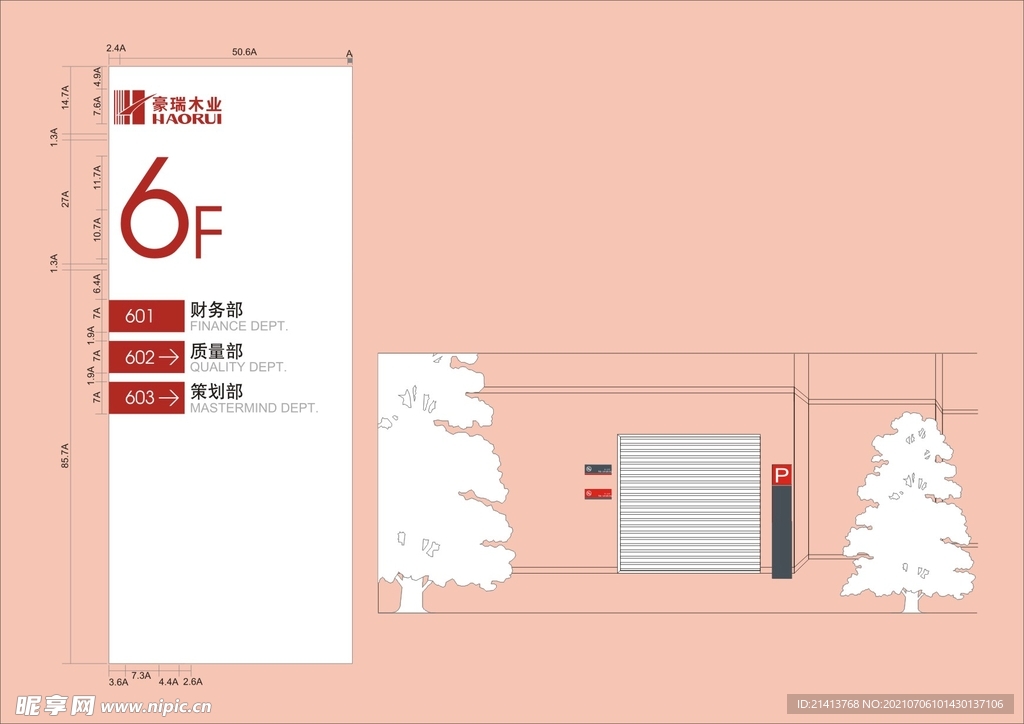The width and height of the screenshot is (1024, 724).
Task: Click the red P parking sign
Action: pyautogui.click(x=782, y=475)
